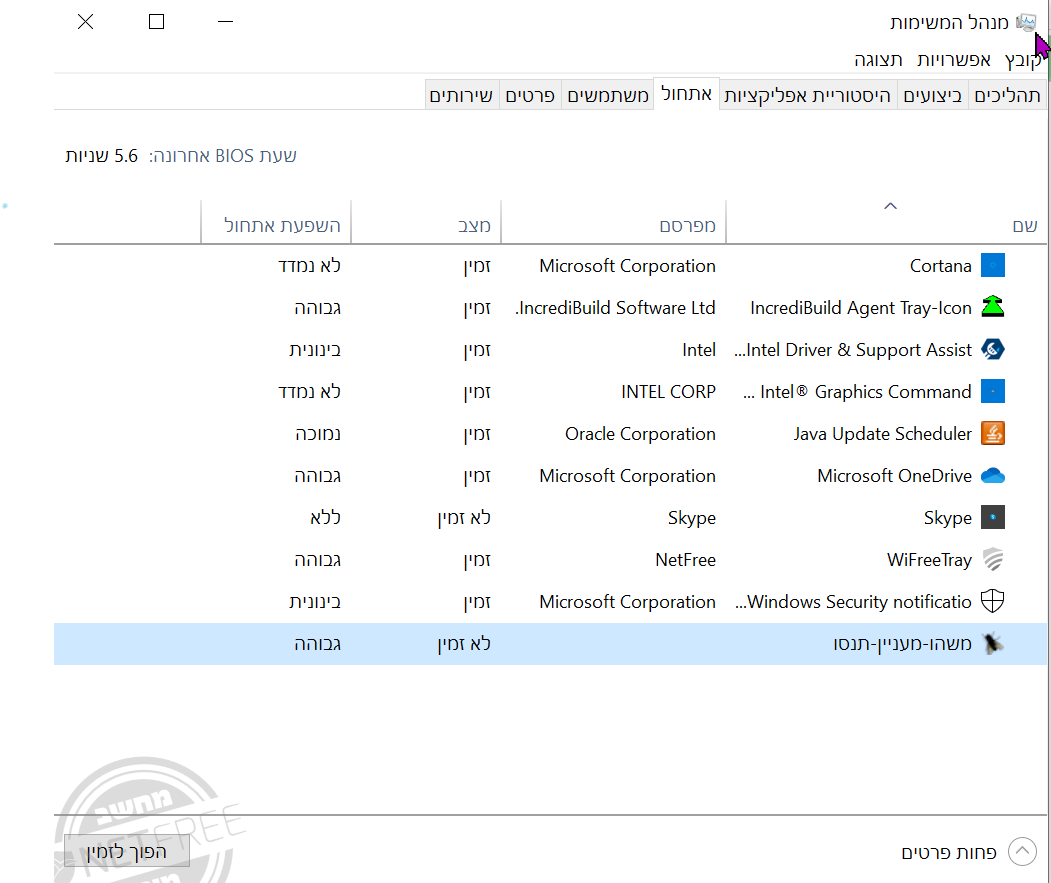Click the Skype startup entry icon
Image resolution: width=1051 pixels, height=883 pixels.
[x=992, y=518]
